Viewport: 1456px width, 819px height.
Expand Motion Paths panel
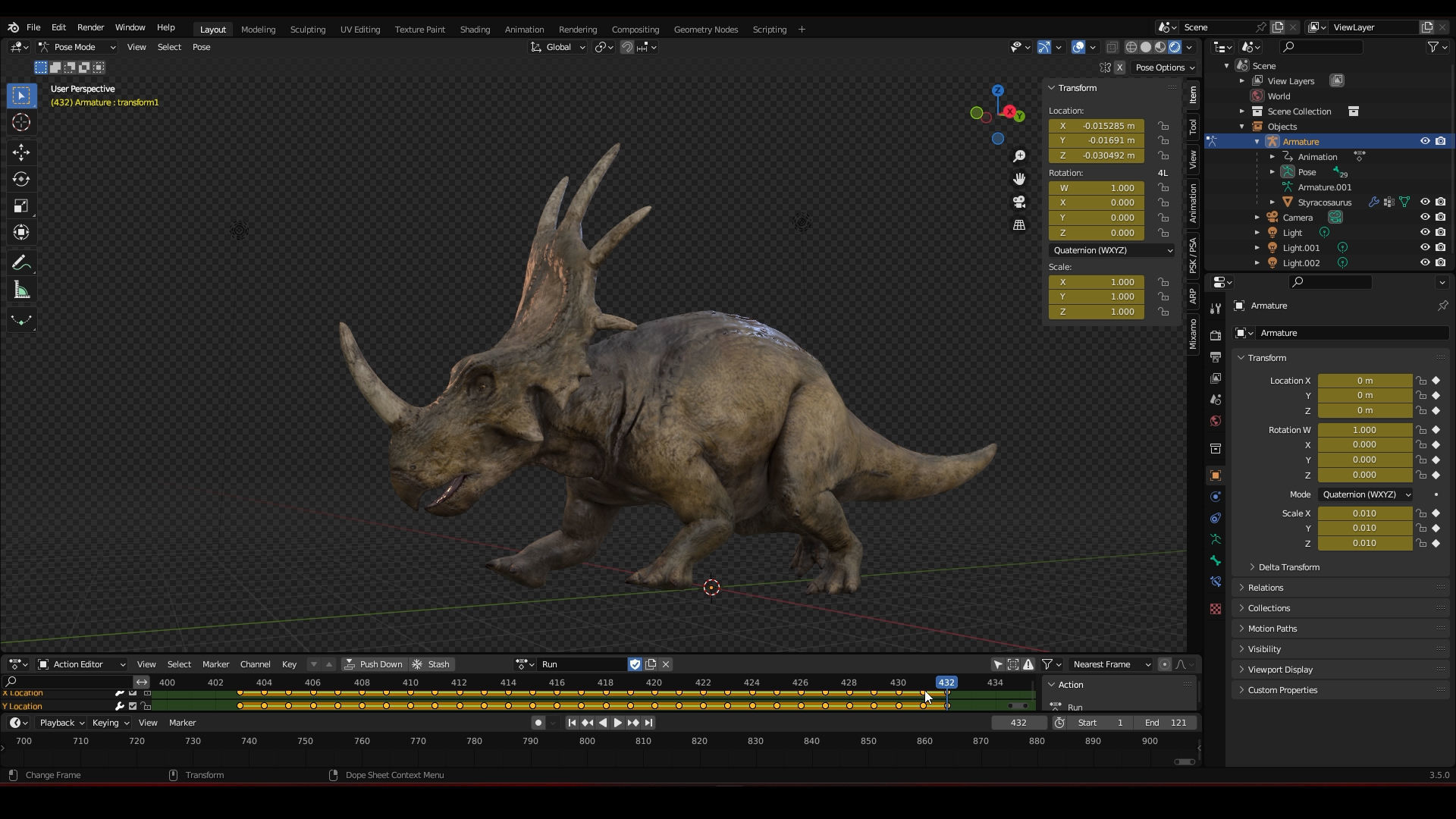coord(1272,629)
